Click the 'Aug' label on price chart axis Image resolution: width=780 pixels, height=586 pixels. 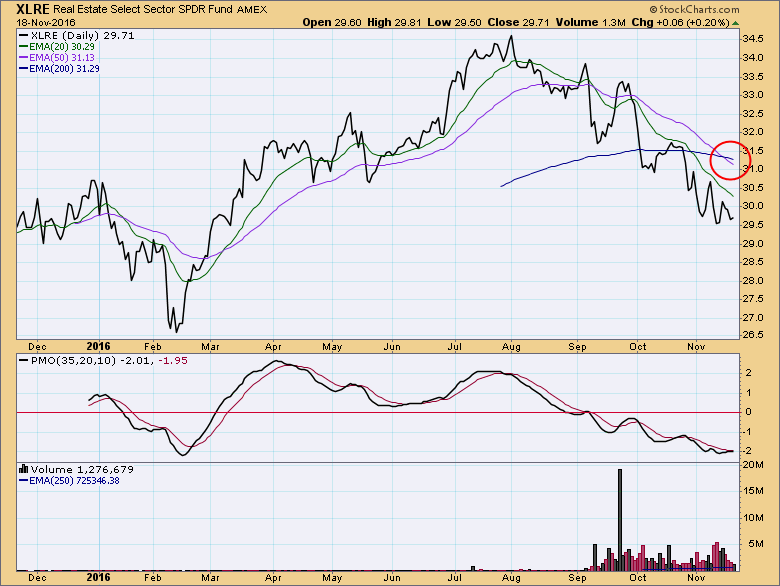(x=511, y=347)
